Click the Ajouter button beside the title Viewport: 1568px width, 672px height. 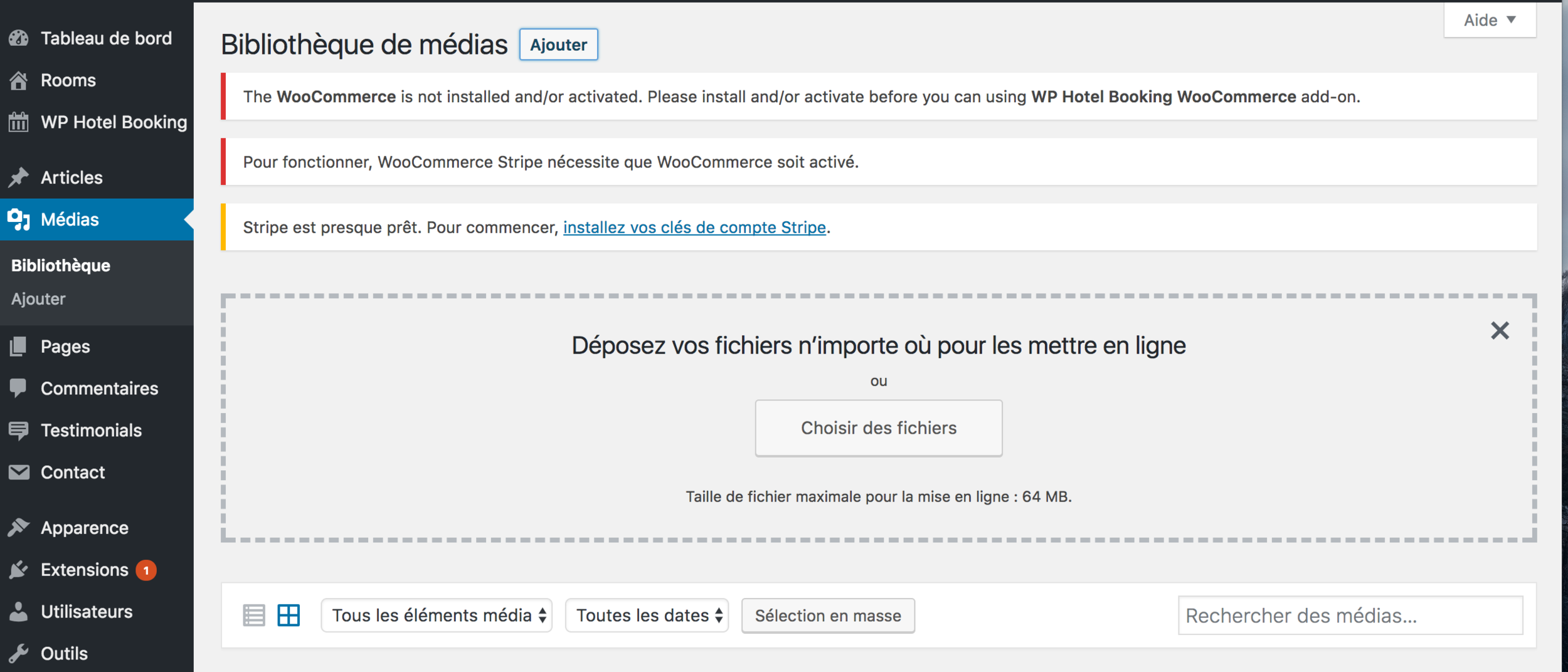558,45
